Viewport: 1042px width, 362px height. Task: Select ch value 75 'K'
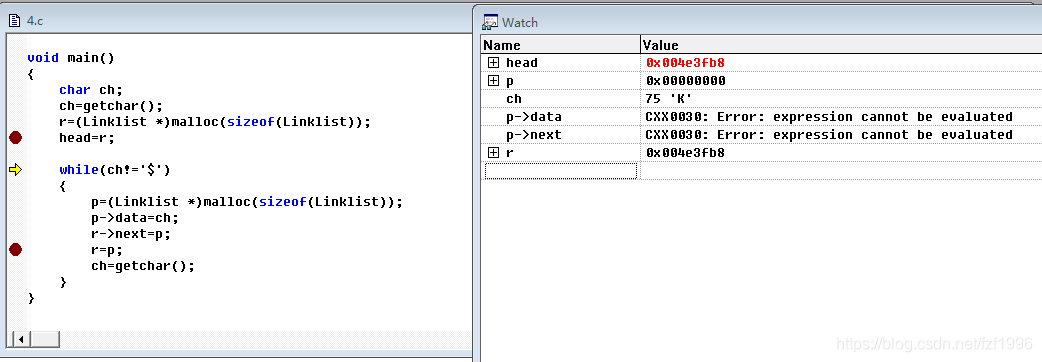pyautogui.click(x=669, y=99)
